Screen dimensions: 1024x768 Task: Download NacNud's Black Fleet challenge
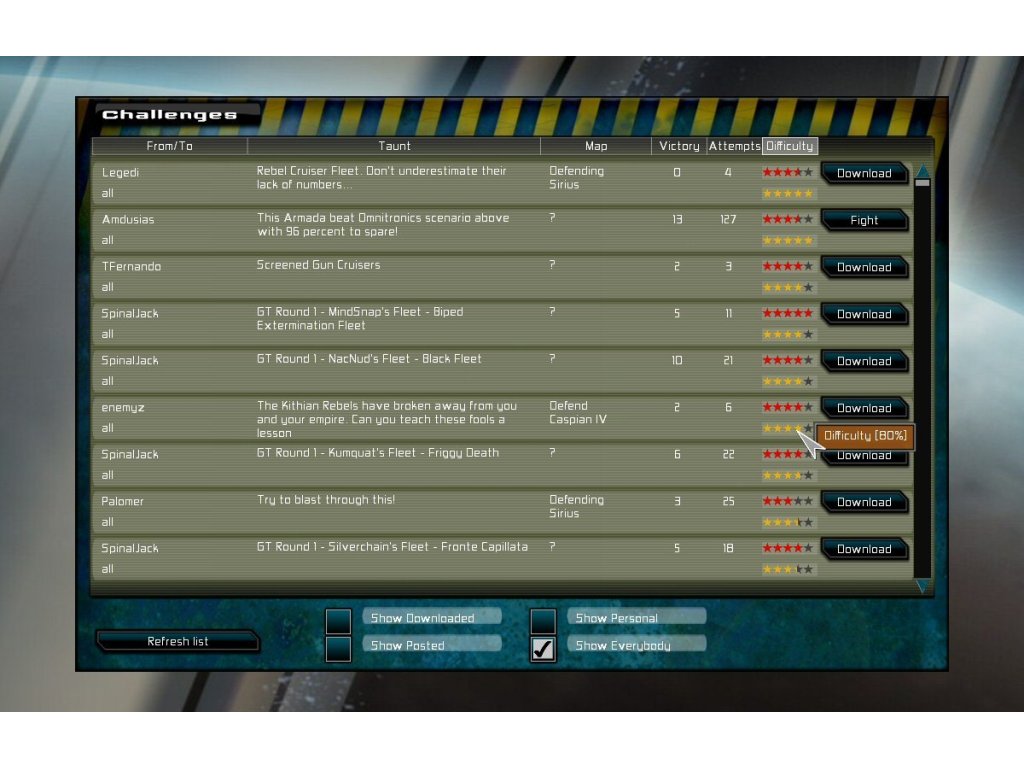864,362
